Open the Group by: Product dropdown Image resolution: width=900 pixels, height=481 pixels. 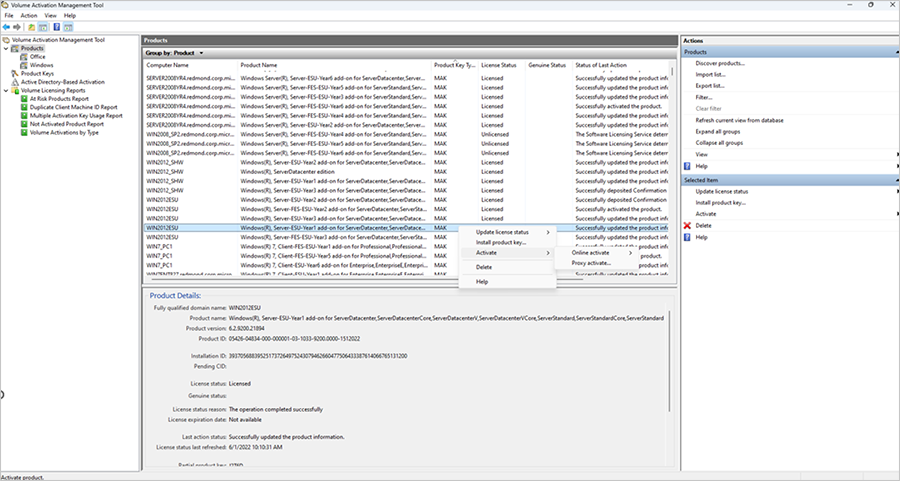[201, 53]
